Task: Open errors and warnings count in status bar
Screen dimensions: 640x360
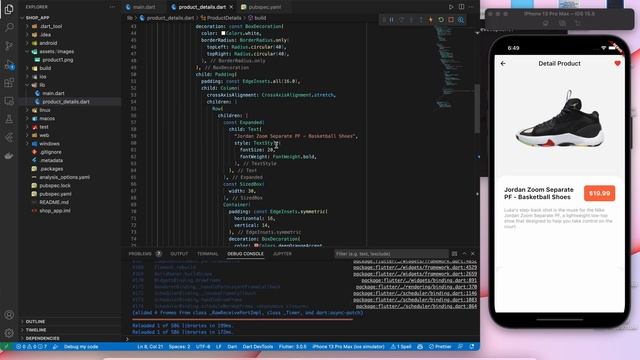Action: tap(31, 347)
